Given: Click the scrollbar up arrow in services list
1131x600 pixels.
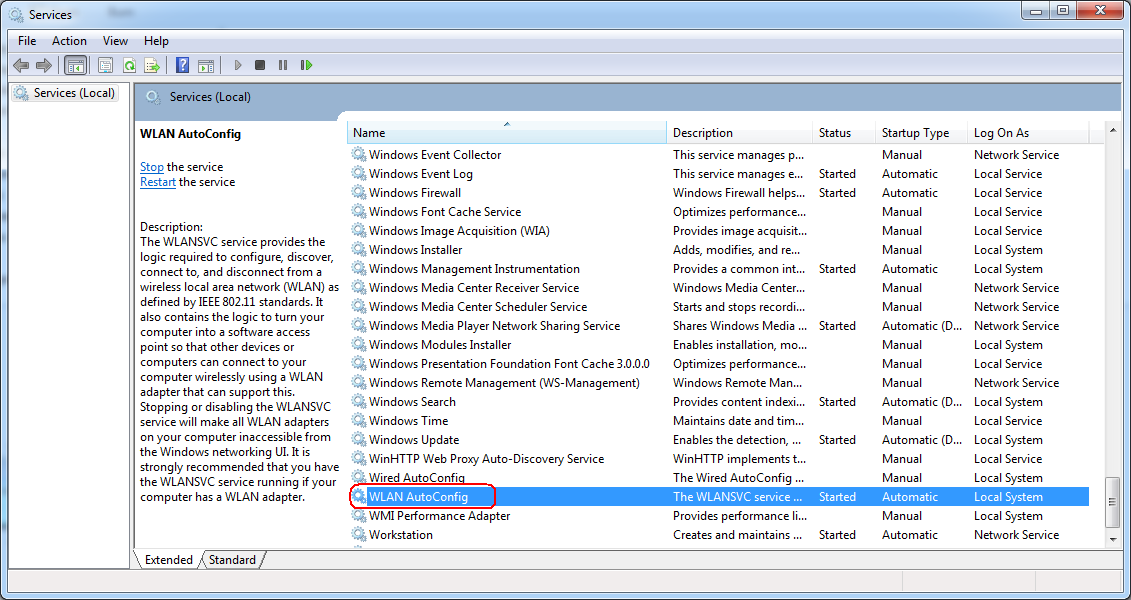Looking at the screenshot, I should coord(1113,133).
